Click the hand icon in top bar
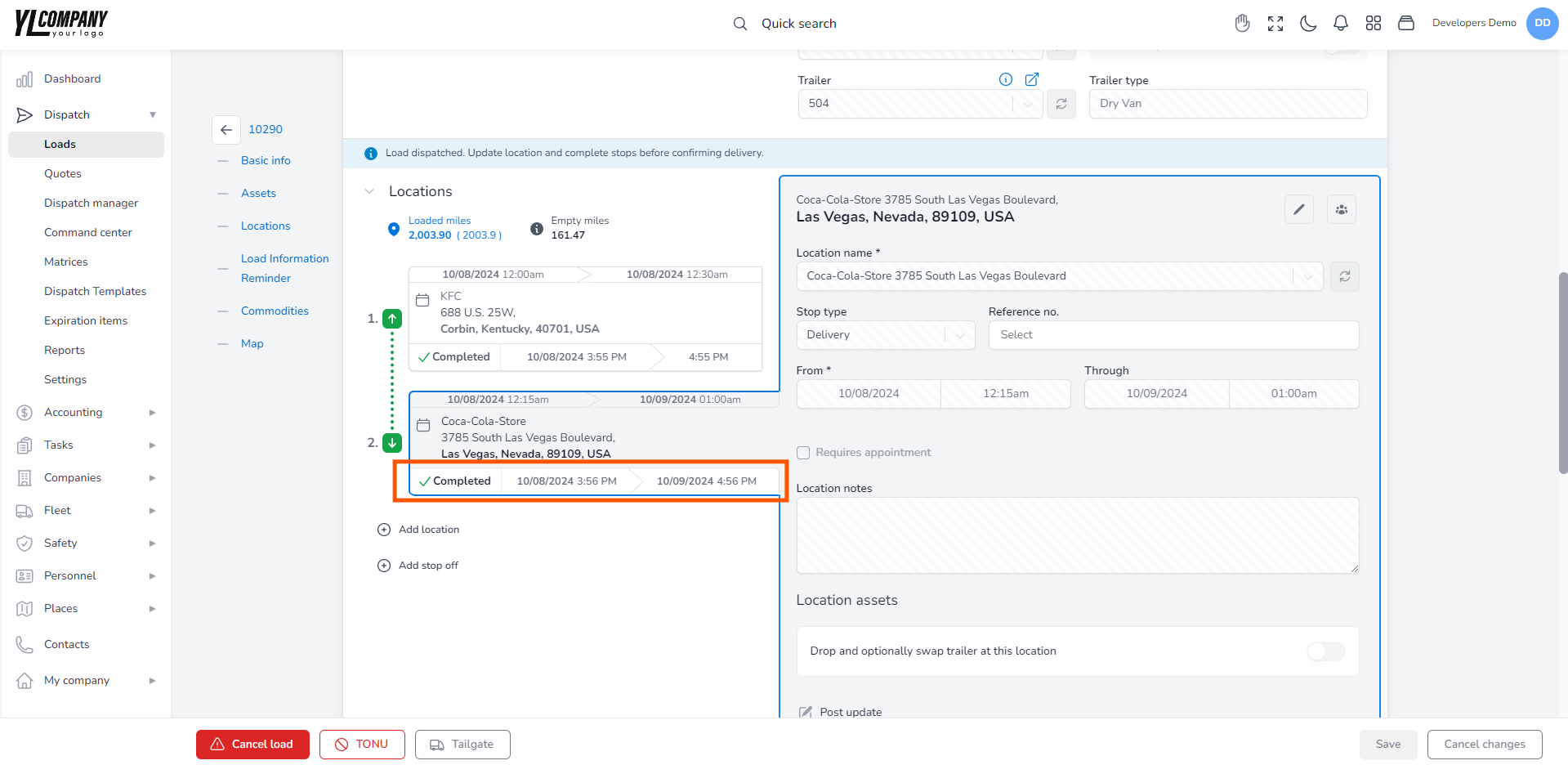 click(1242, 24)
